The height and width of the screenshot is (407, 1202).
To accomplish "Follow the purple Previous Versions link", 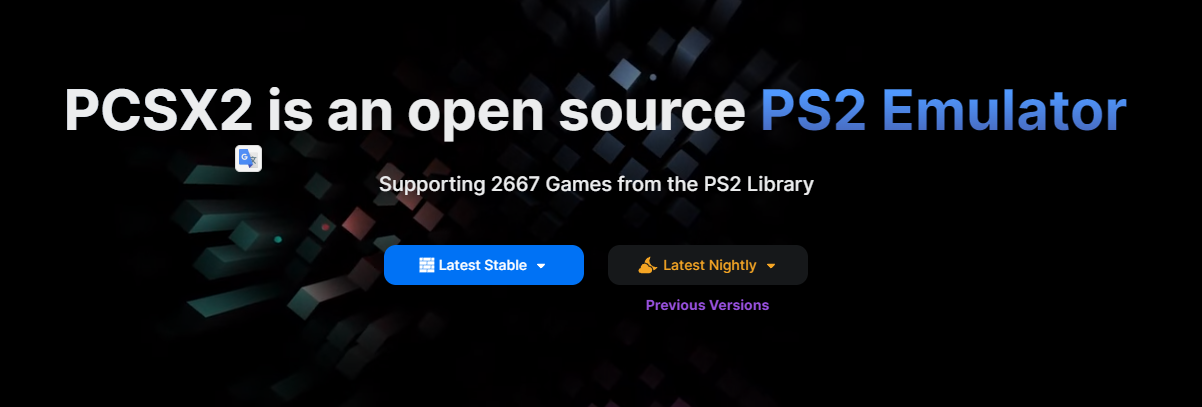I will click(x=707, y=305).
